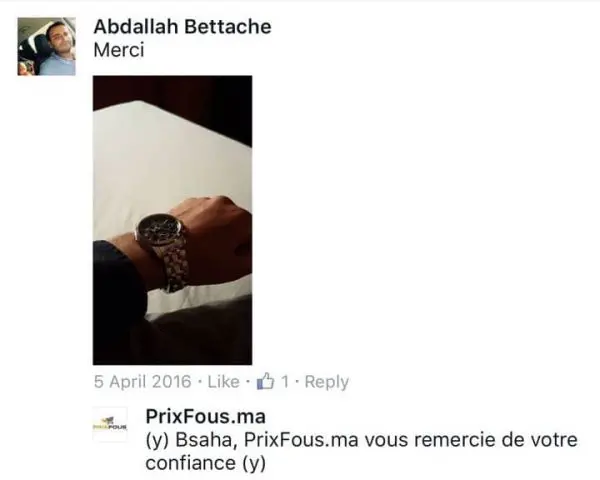Viewport: 600px width, 480px height.
Task: Like the comment using the Like link
Action: click(x=223, y=382)
